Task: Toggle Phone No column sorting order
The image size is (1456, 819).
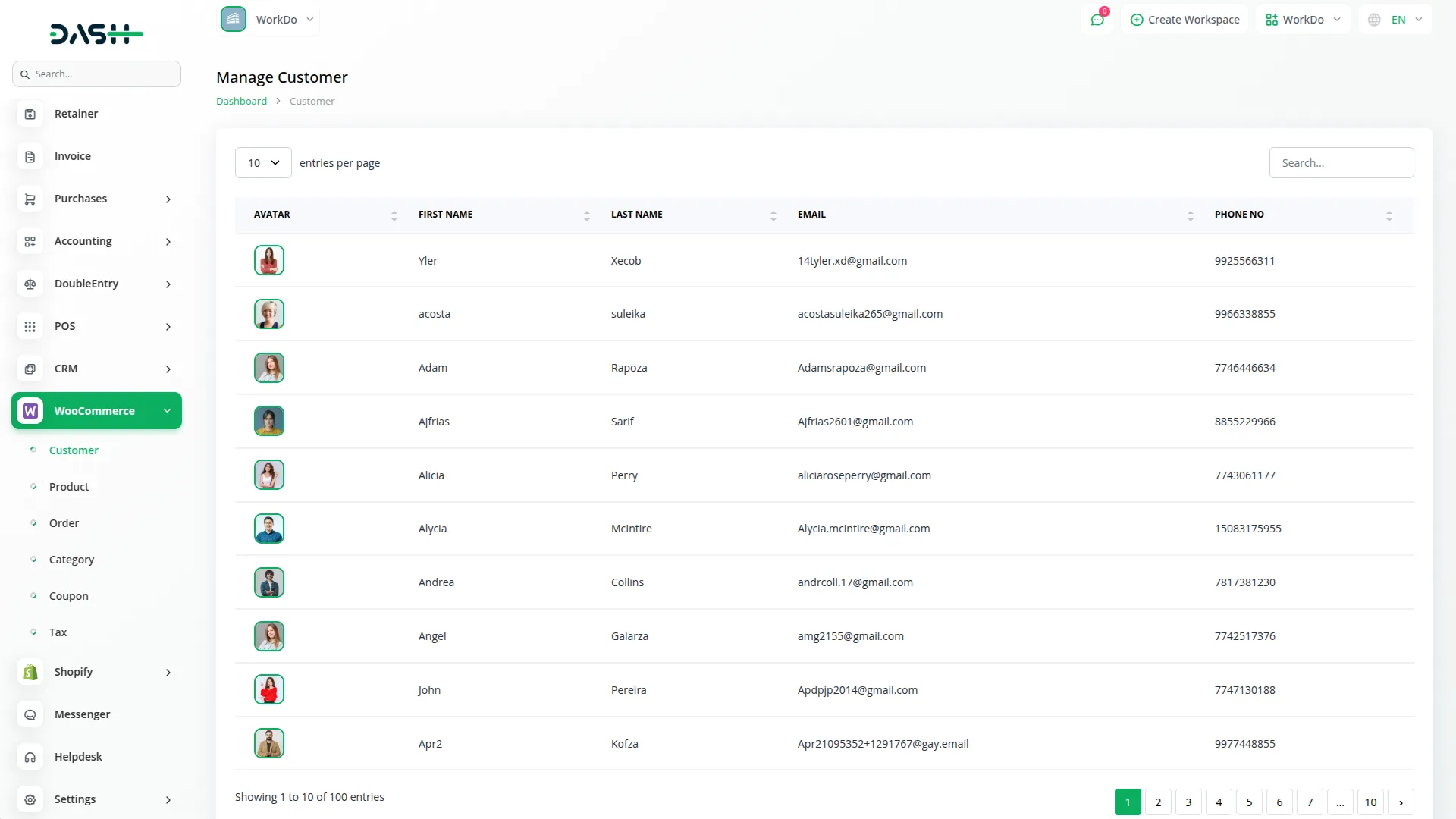Action: pos(1389,215)
